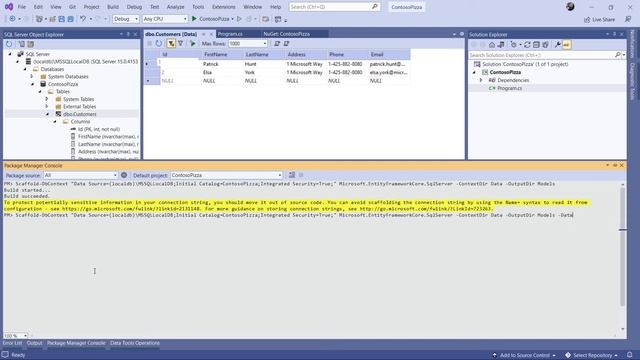Show All Files in Solution Explorer toolbar
Screen dimensions: 640x360
tap(545, 44)
